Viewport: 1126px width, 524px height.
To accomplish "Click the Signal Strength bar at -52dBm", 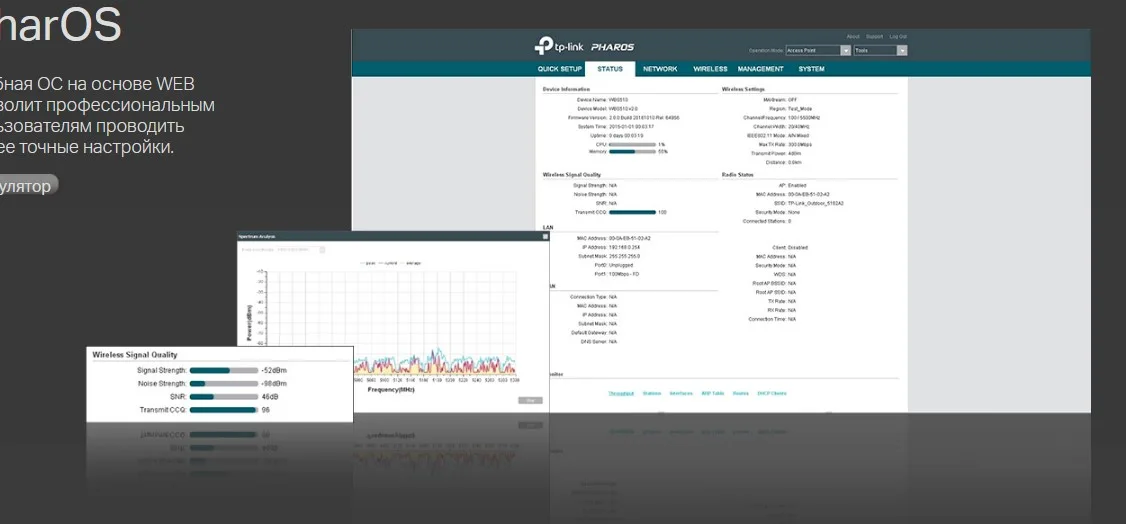I will (222, 370).
